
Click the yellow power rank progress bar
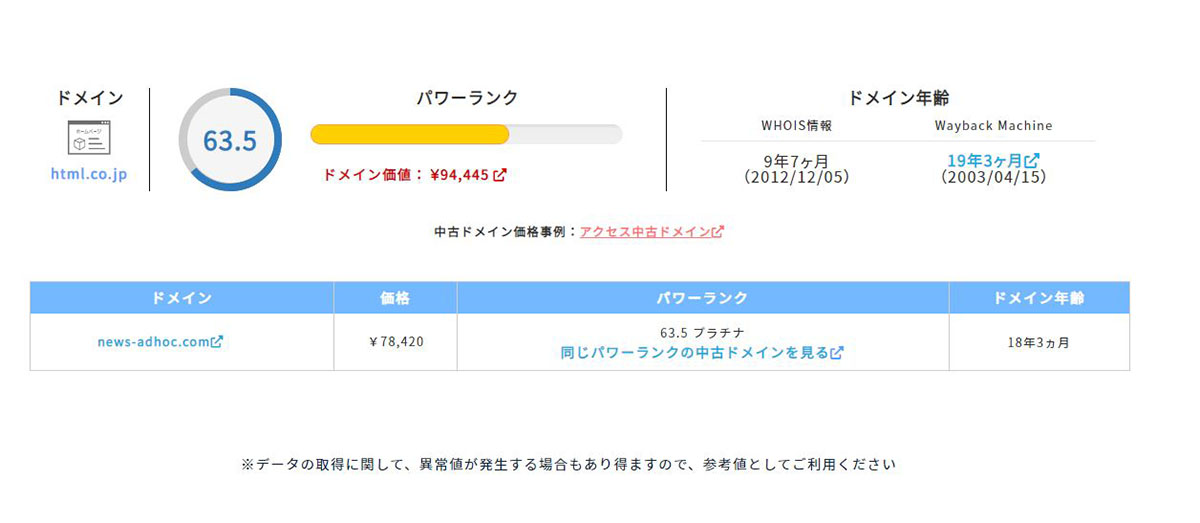coord(466,134)
